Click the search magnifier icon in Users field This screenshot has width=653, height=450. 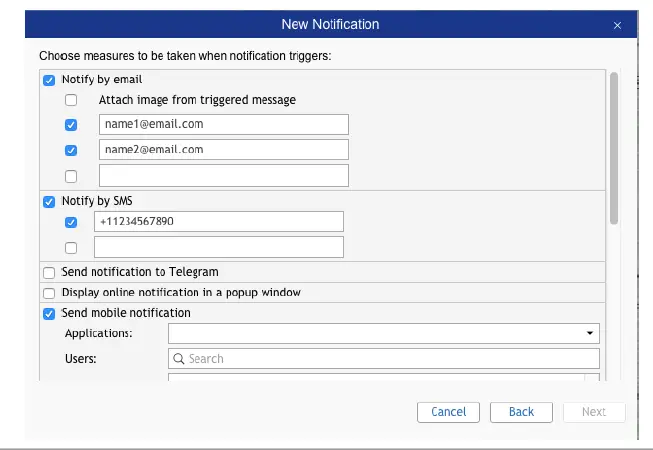pyautogui.click(x=180, y=359)
